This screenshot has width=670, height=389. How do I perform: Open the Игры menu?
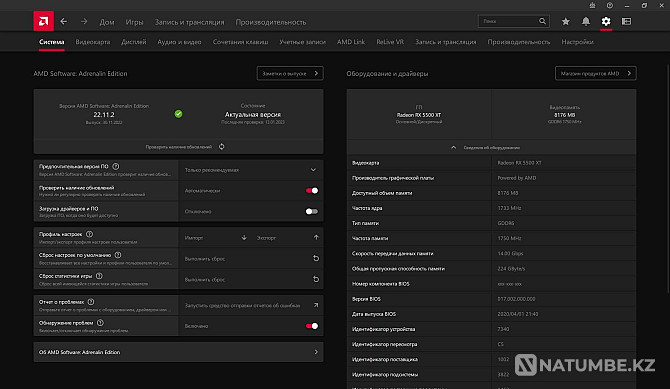134,22
